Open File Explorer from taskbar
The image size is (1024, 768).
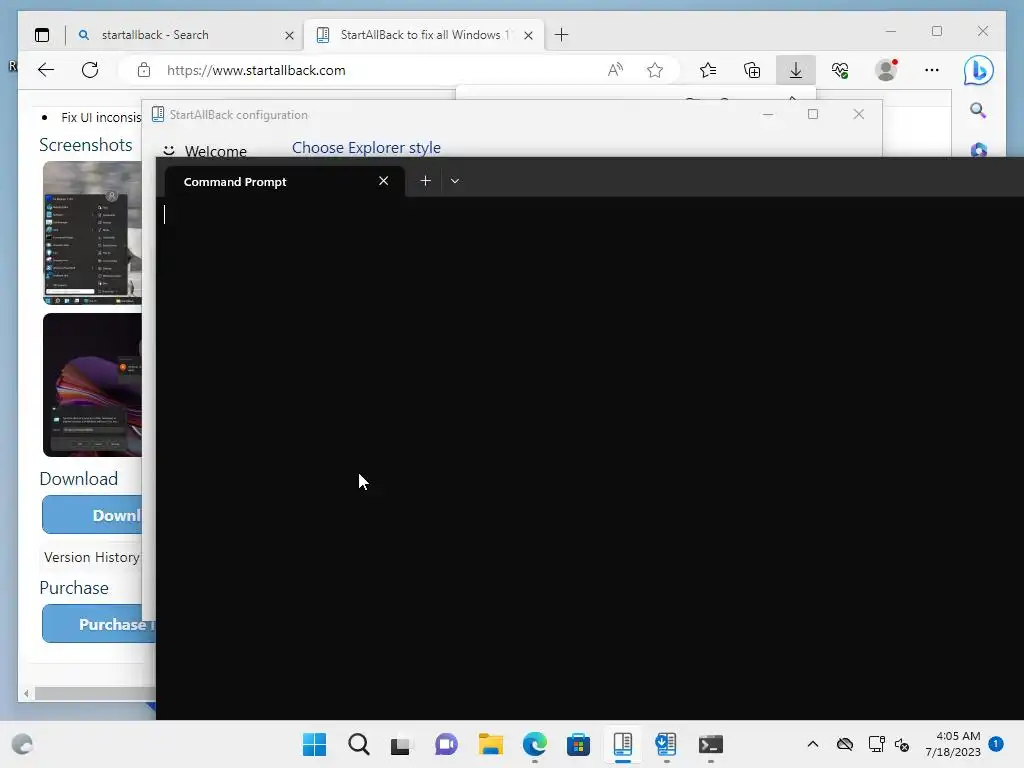(490, 744)
